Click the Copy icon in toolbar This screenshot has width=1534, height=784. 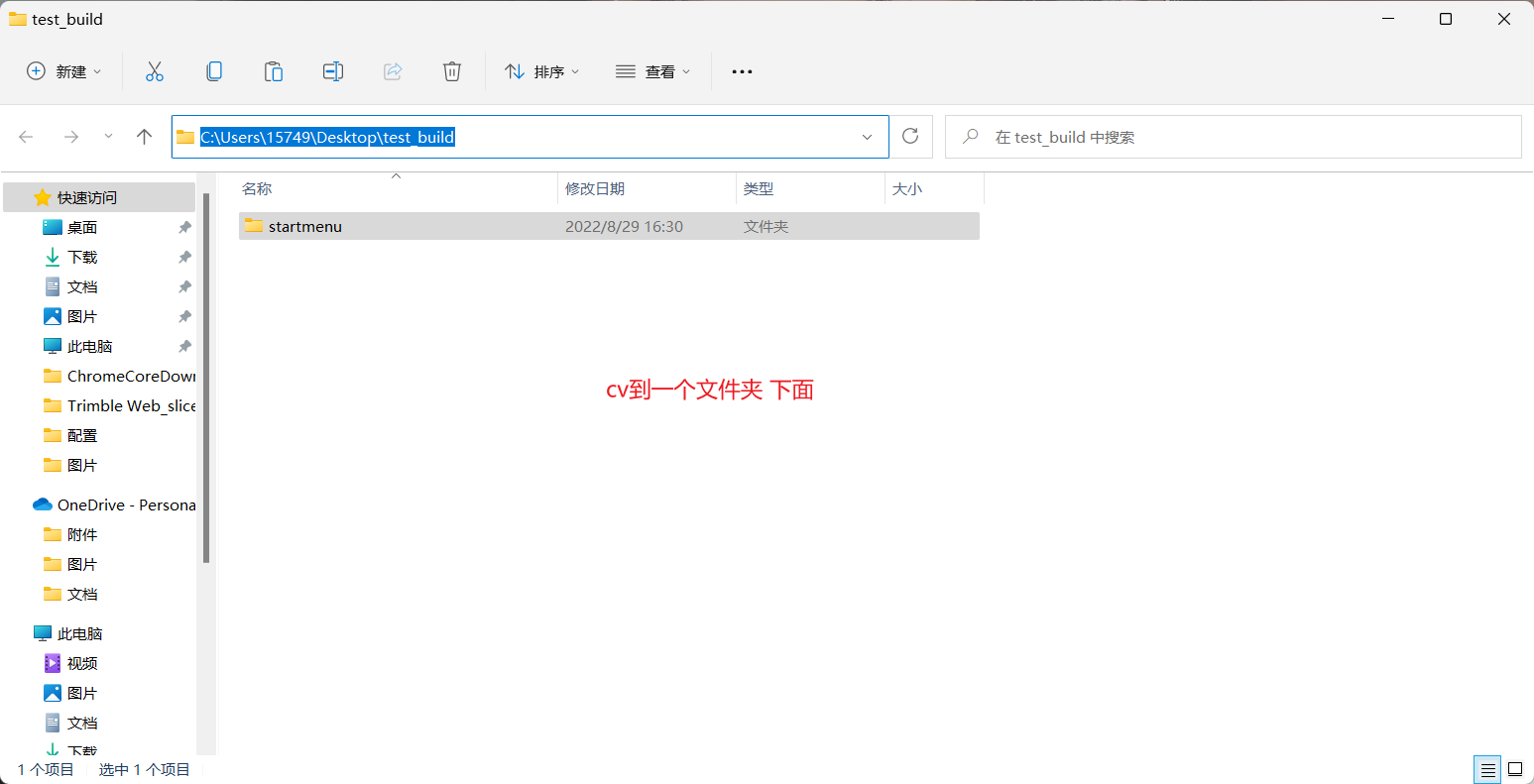[214, 71]
